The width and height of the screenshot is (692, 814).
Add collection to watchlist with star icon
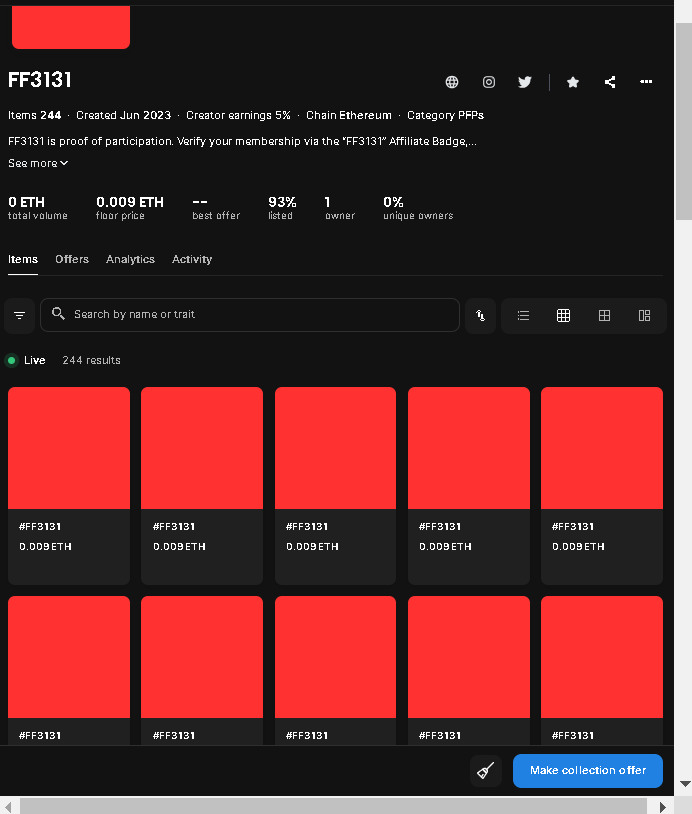573,82
